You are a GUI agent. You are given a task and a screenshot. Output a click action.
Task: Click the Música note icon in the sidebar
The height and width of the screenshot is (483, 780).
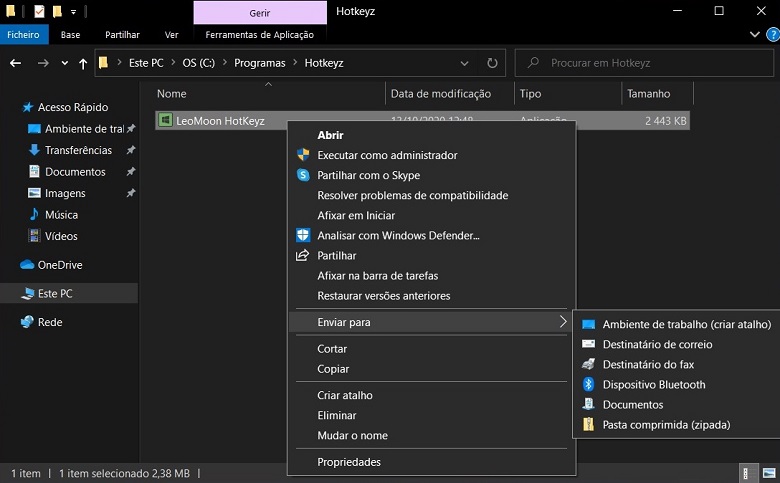tap(34, 214)
